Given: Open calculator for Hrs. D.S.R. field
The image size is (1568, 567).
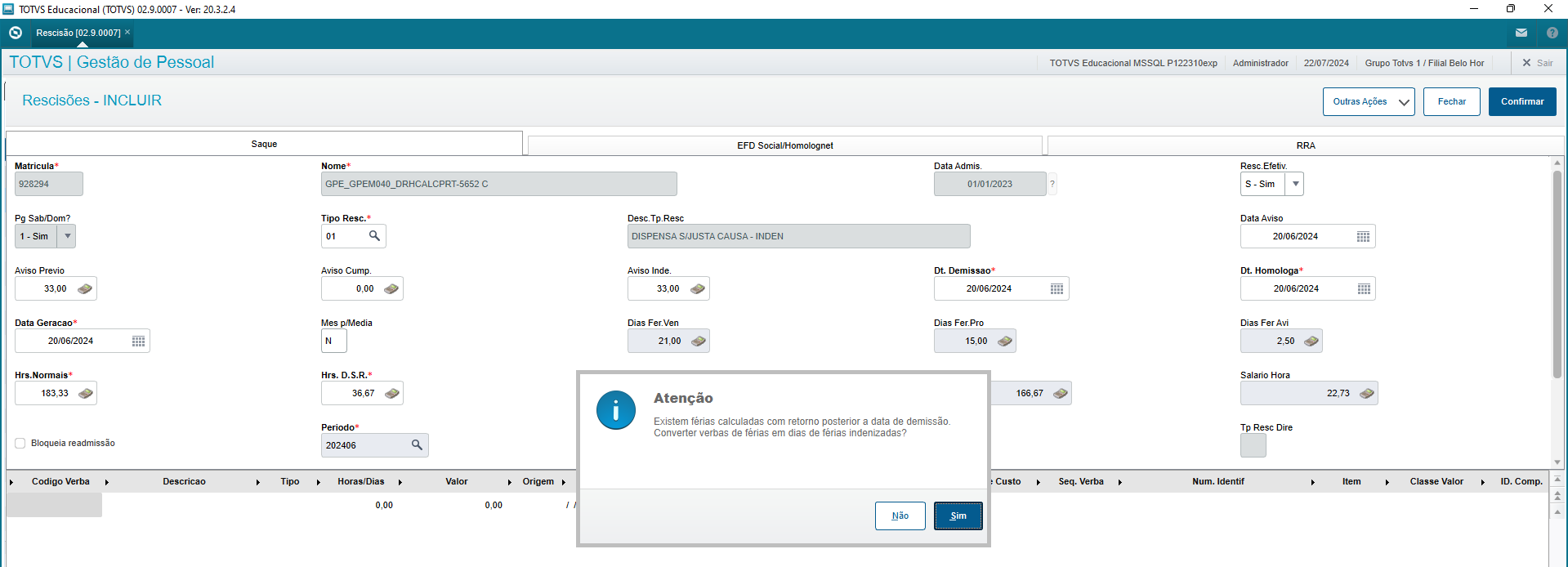Looking at the screenshot, I should pos(392,393).
